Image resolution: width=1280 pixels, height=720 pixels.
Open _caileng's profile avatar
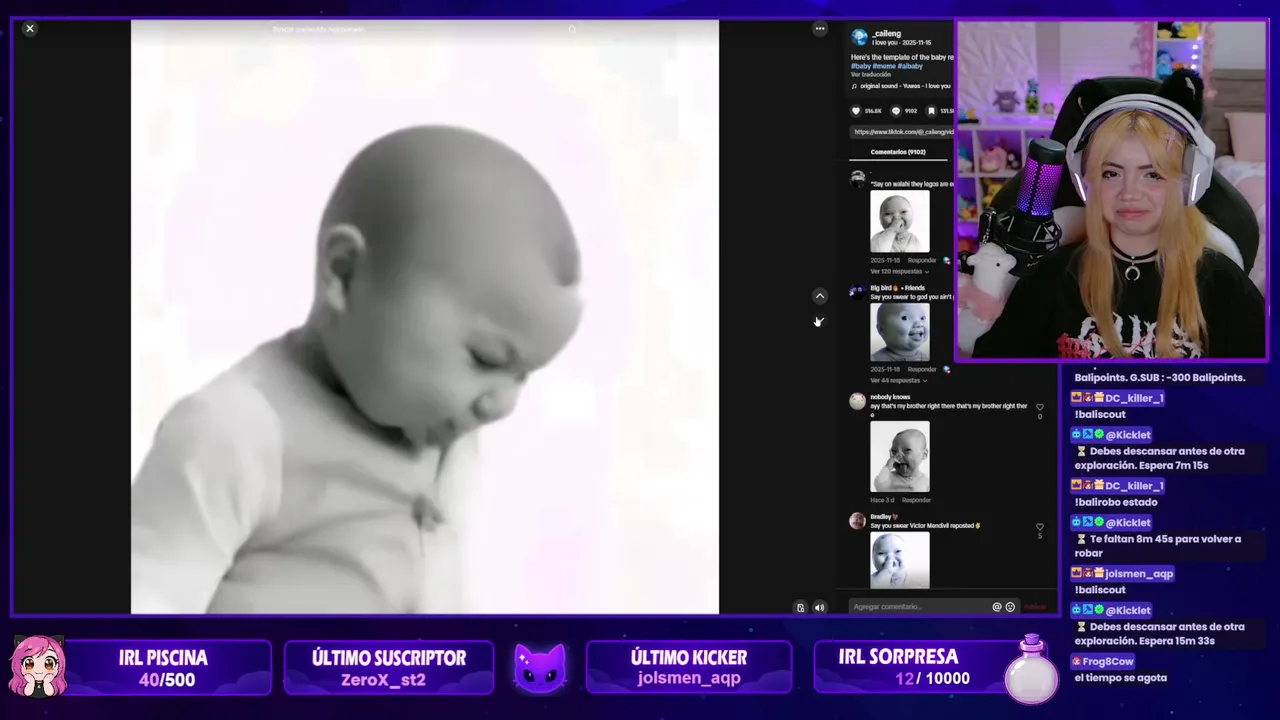[859, 37]
